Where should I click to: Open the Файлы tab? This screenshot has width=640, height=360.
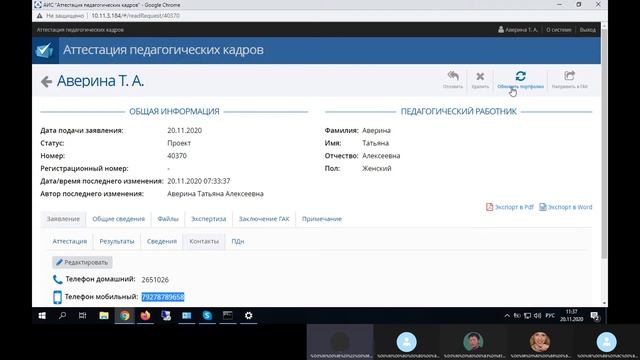pos(168,219)
